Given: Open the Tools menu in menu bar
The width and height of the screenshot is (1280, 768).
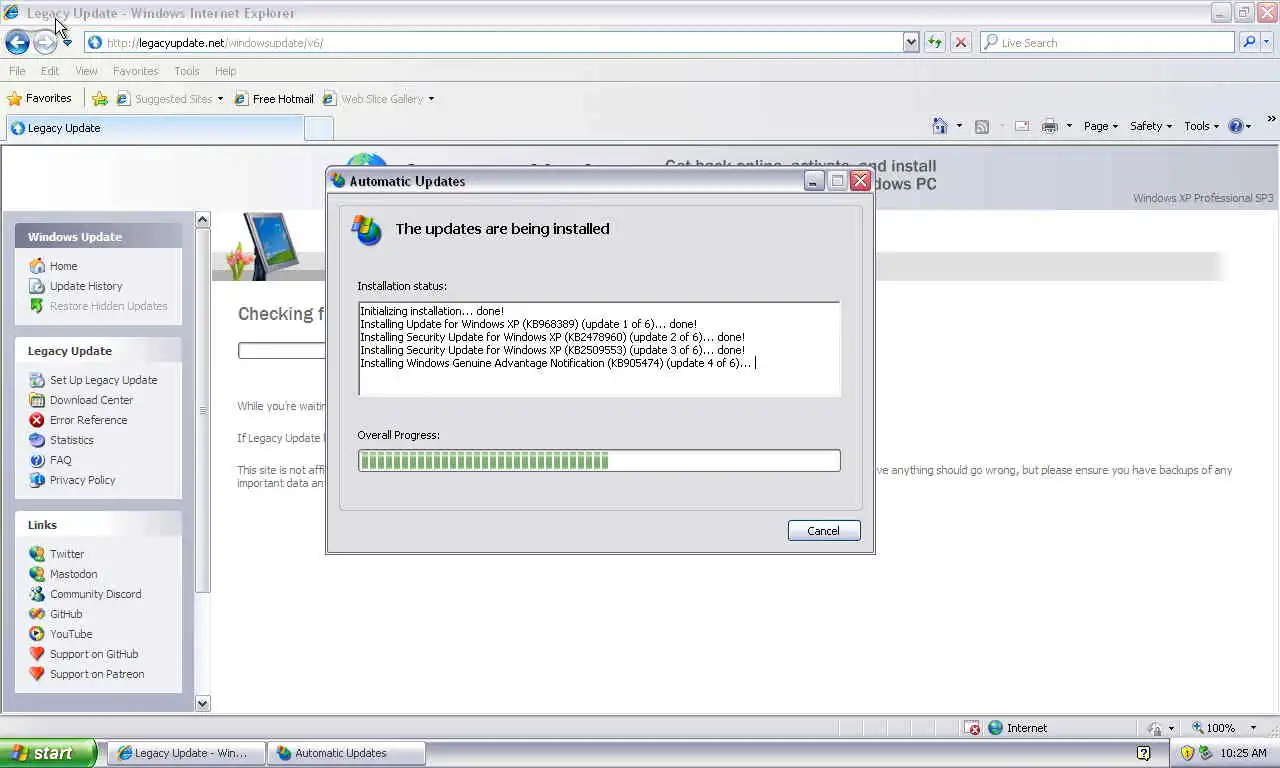Looking at the screenshot, I should (x=186, y=71).
